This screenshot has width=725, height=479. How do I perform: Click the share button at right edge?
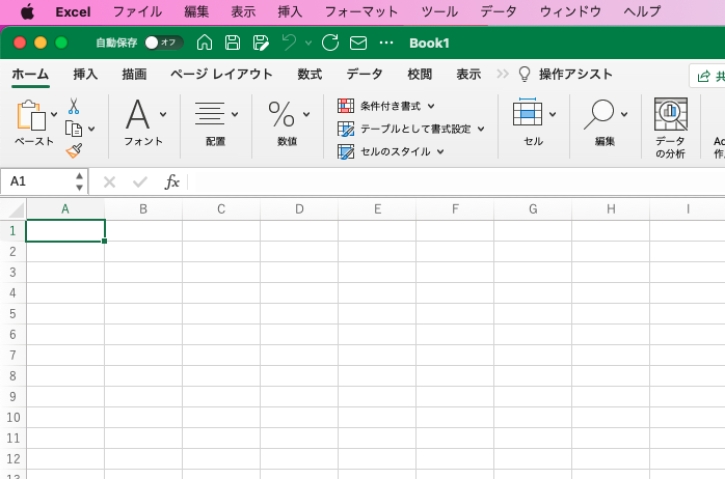[x=709, y=76]
